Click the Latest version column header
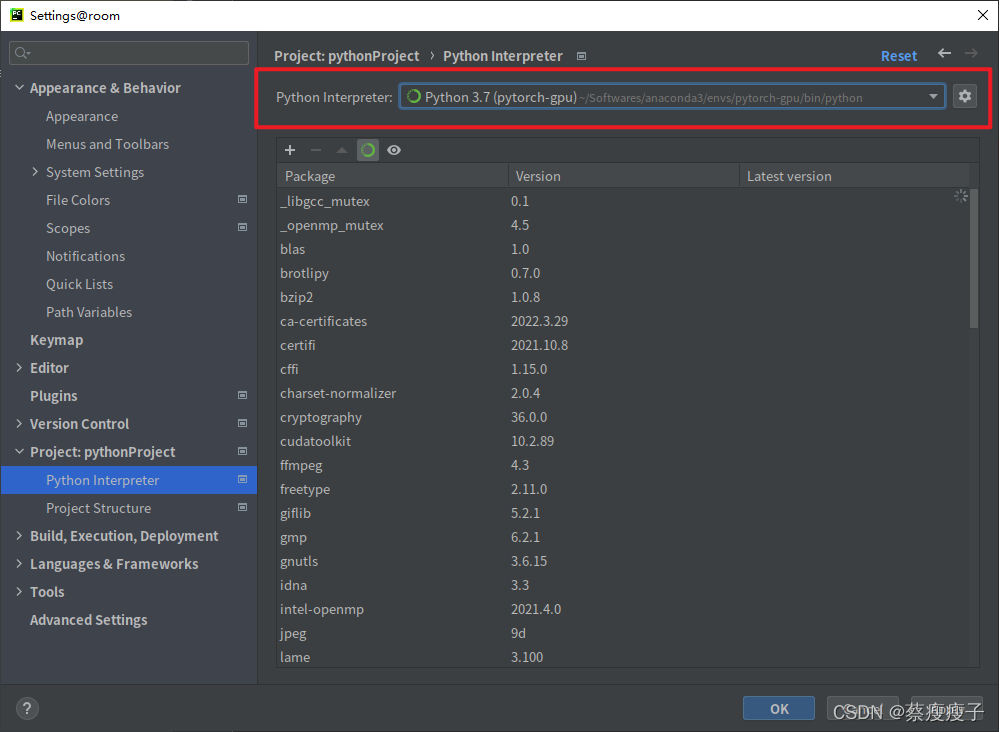1000x732 pixels. [854, 176]
